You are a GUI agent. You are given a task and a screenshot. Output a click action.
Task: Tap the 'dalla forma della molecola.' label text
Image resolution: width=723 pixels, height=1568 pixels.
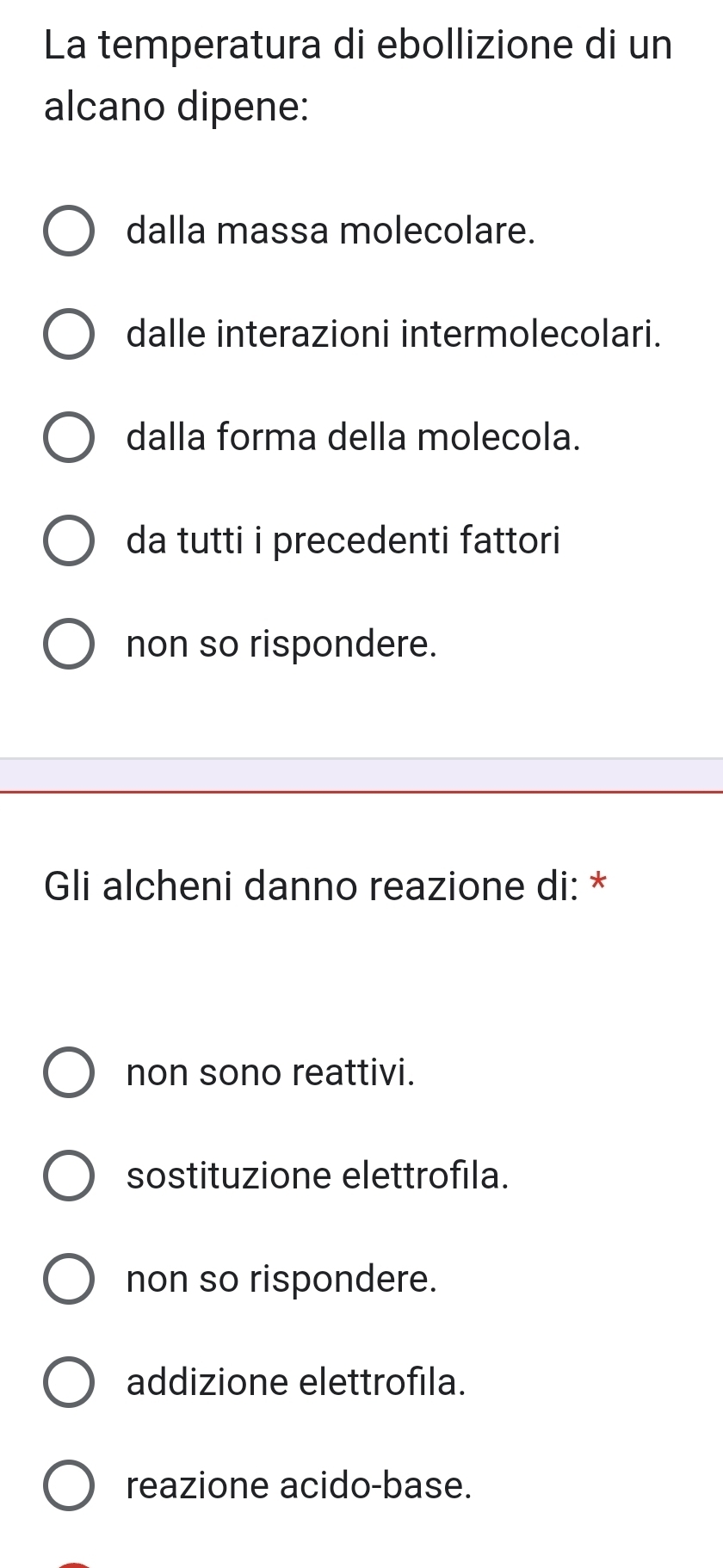(353, 437)
